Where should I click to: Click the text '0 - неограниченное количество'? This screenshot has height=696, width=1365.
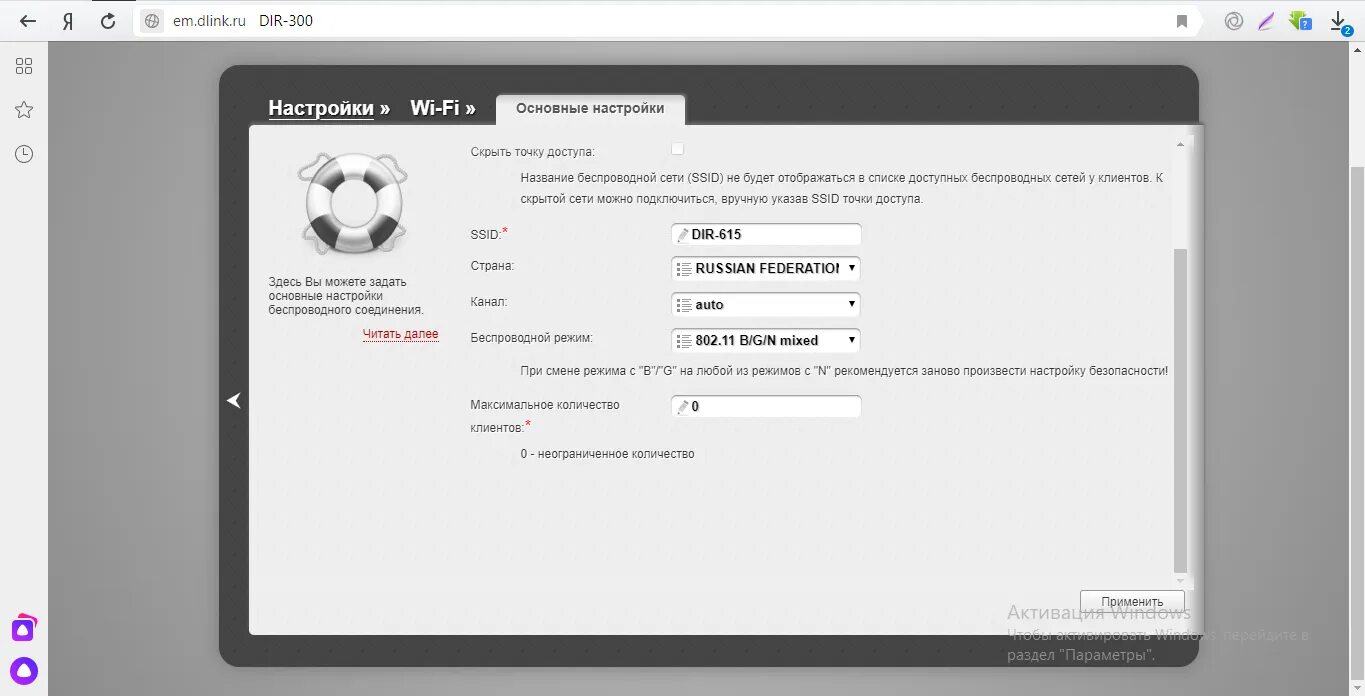click(607, 454)
